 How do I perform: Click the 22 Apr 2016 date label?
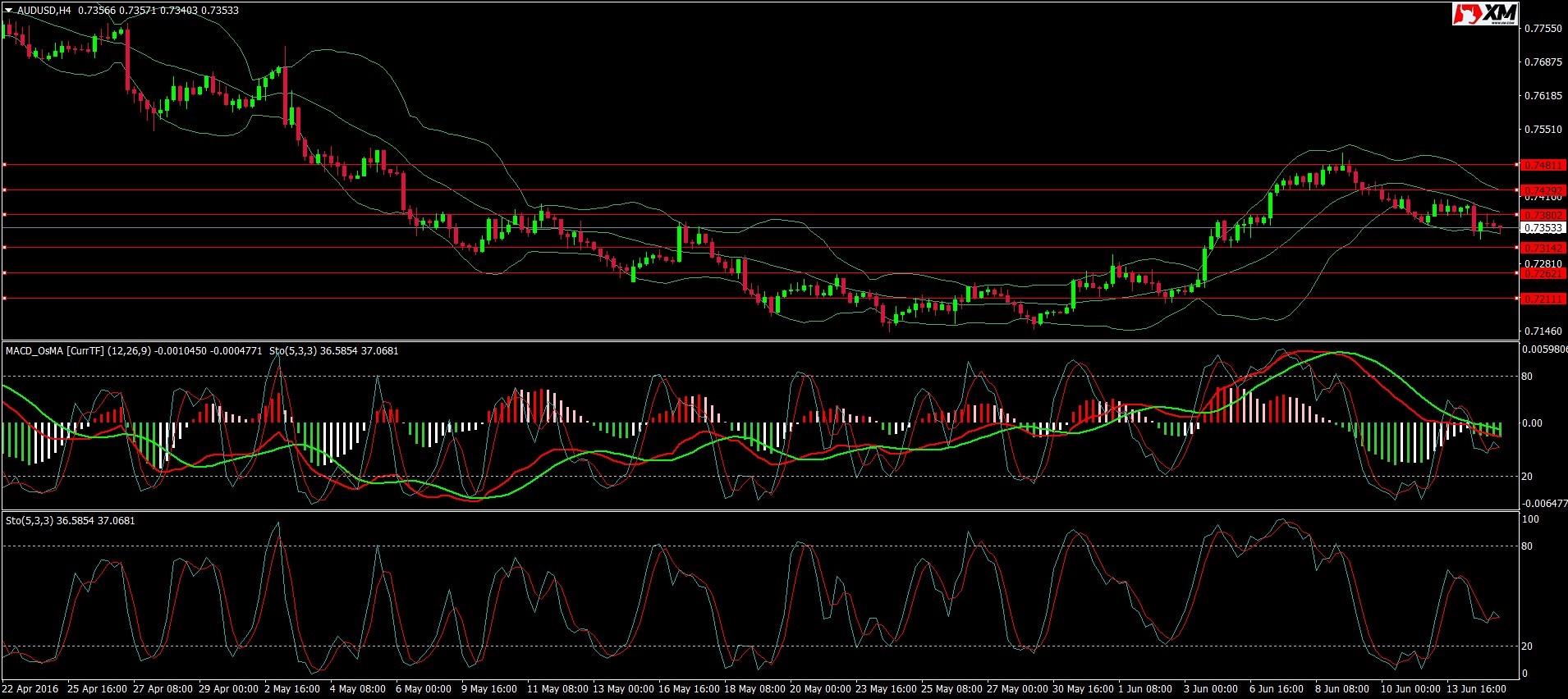point(30,689)
